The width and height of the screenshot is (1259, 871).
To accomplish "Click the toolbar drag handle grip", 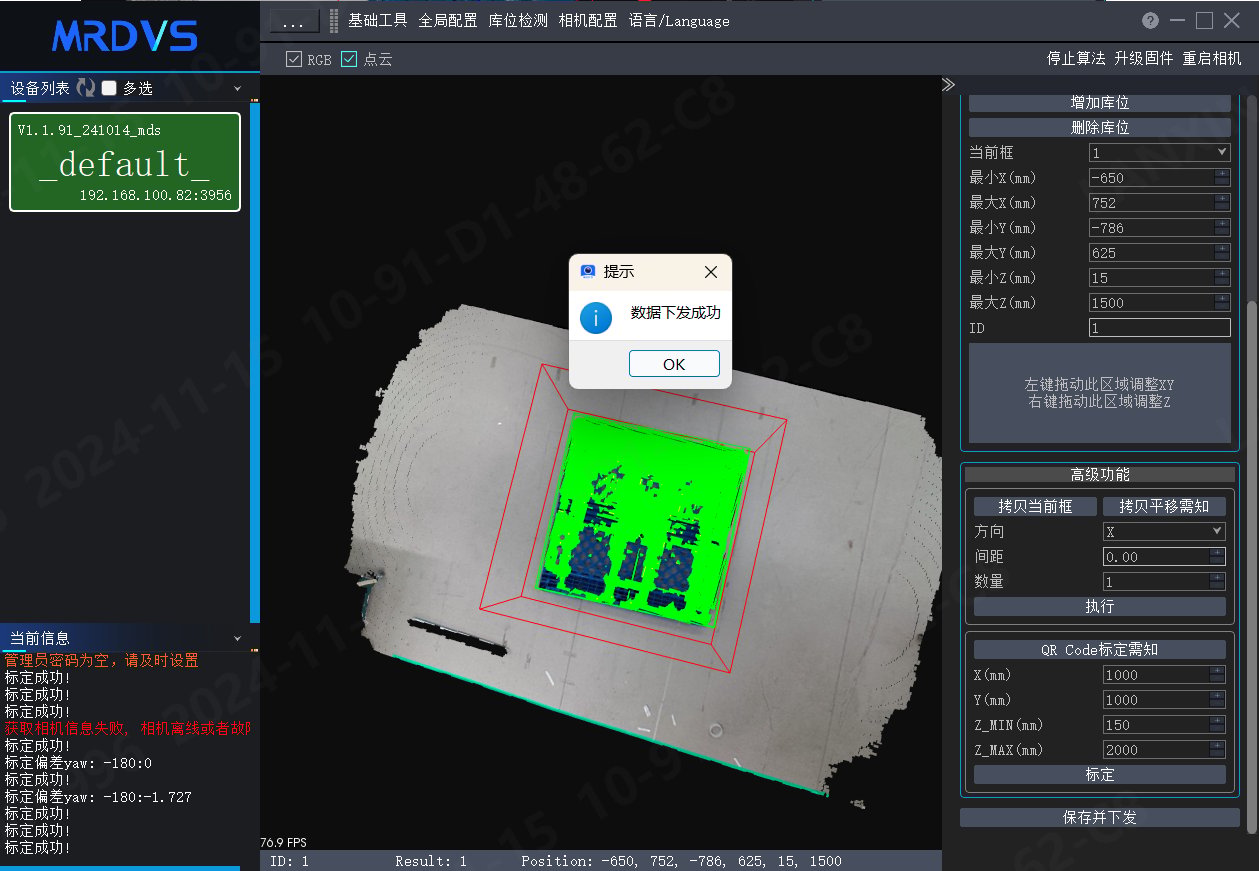I will pyautogui.click(x=334, y=21).
